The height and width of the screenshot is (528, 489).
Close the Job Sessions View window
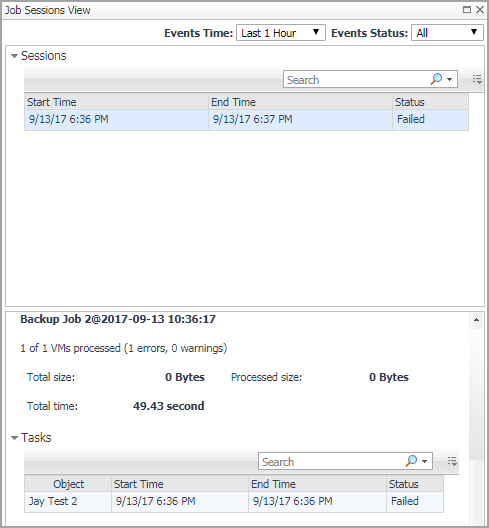pos(480,10)
